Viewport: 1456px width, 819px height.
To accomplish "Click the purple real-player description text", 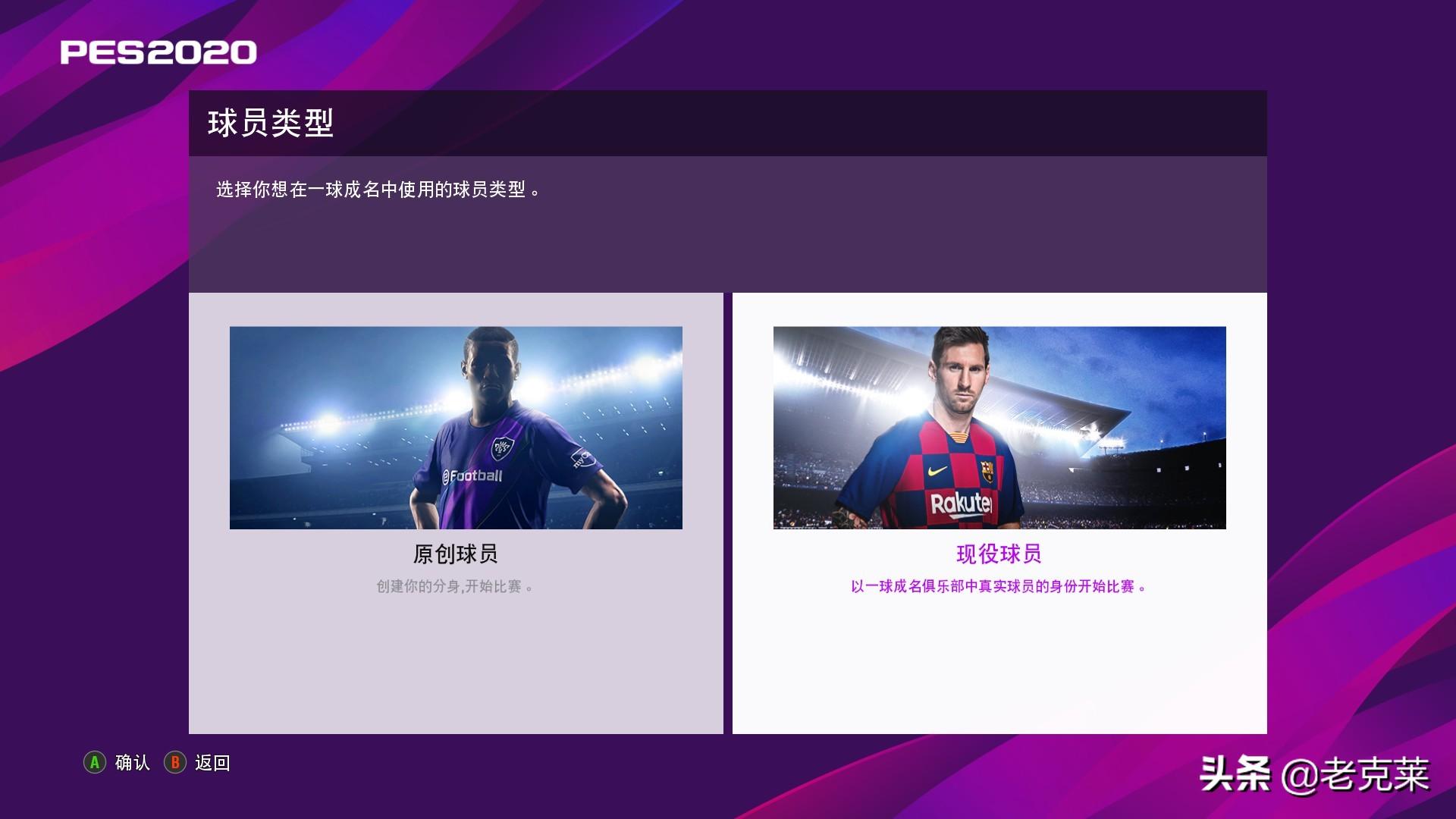I will point(999,586).
